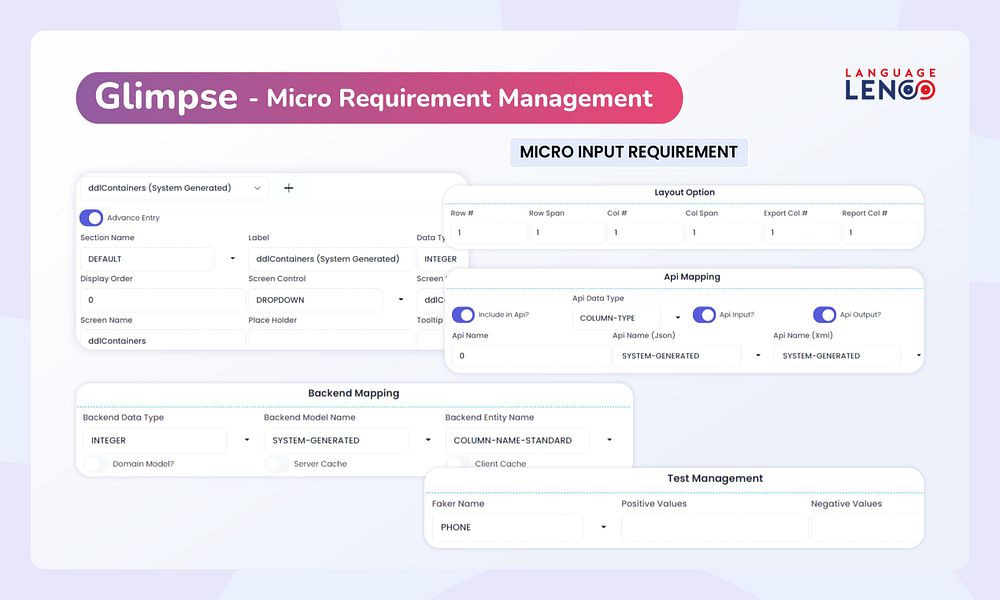Image resolution: width=1000 pixels, height=600 pixels.
Task: Click the Test Management panel heading
Action: 715,478
